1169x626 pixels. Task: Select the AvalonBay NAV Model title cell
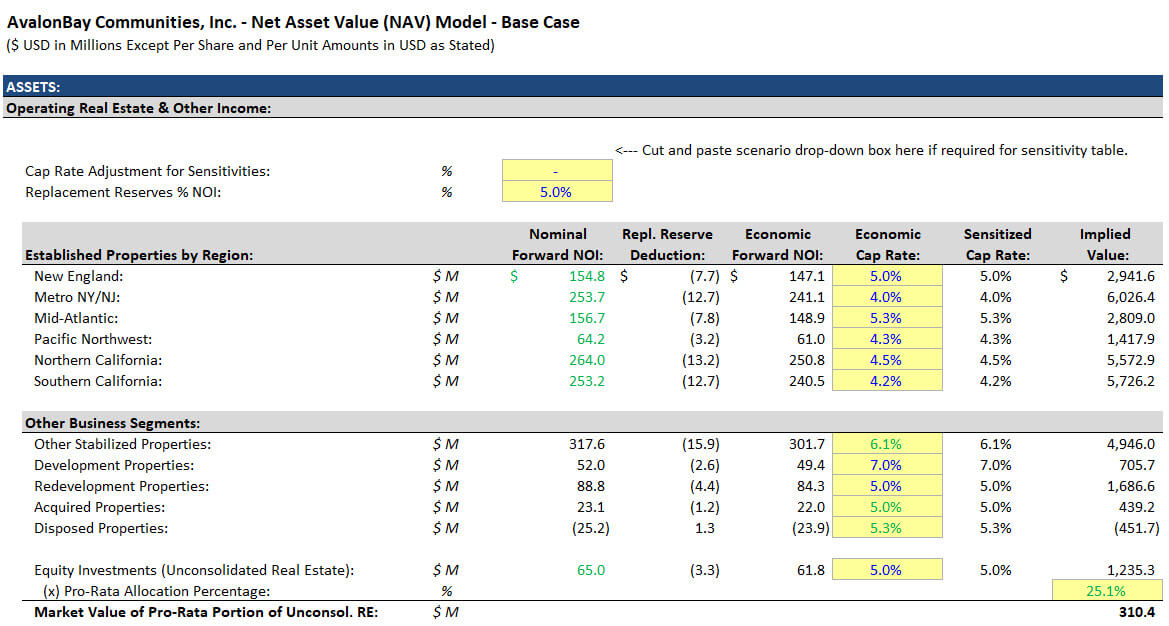[x=293, y=22]
